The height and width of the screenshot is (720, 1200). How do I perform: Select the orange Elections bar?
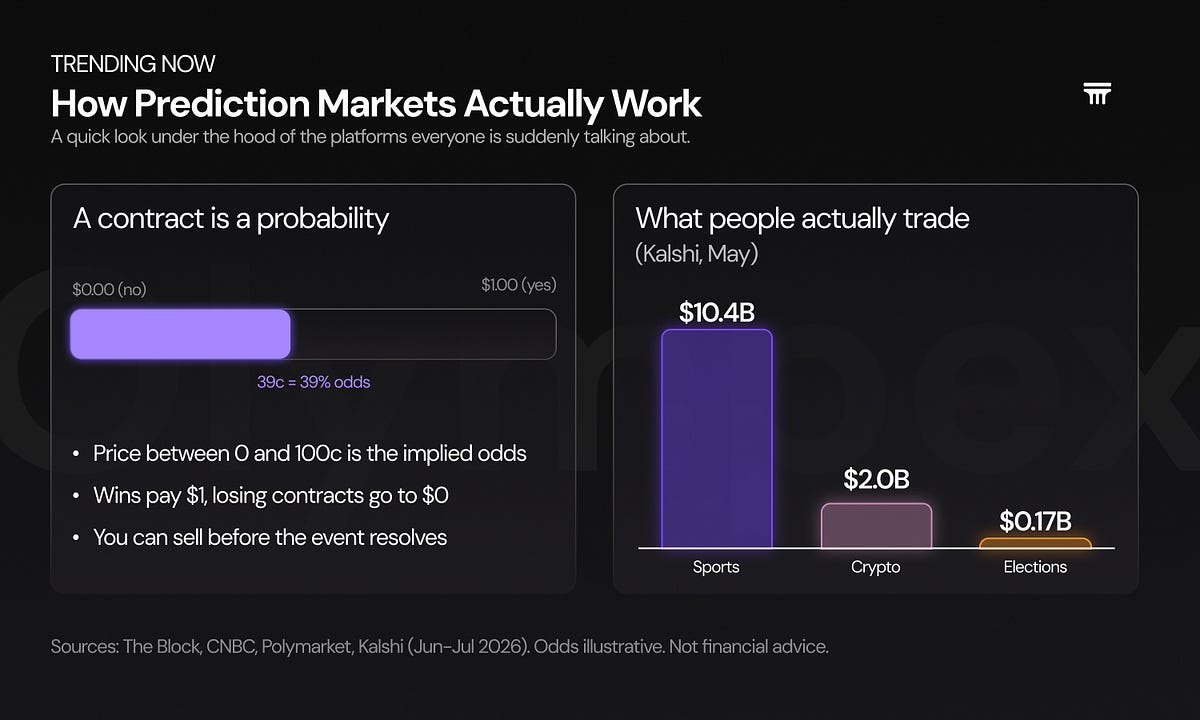(1035, 544)
